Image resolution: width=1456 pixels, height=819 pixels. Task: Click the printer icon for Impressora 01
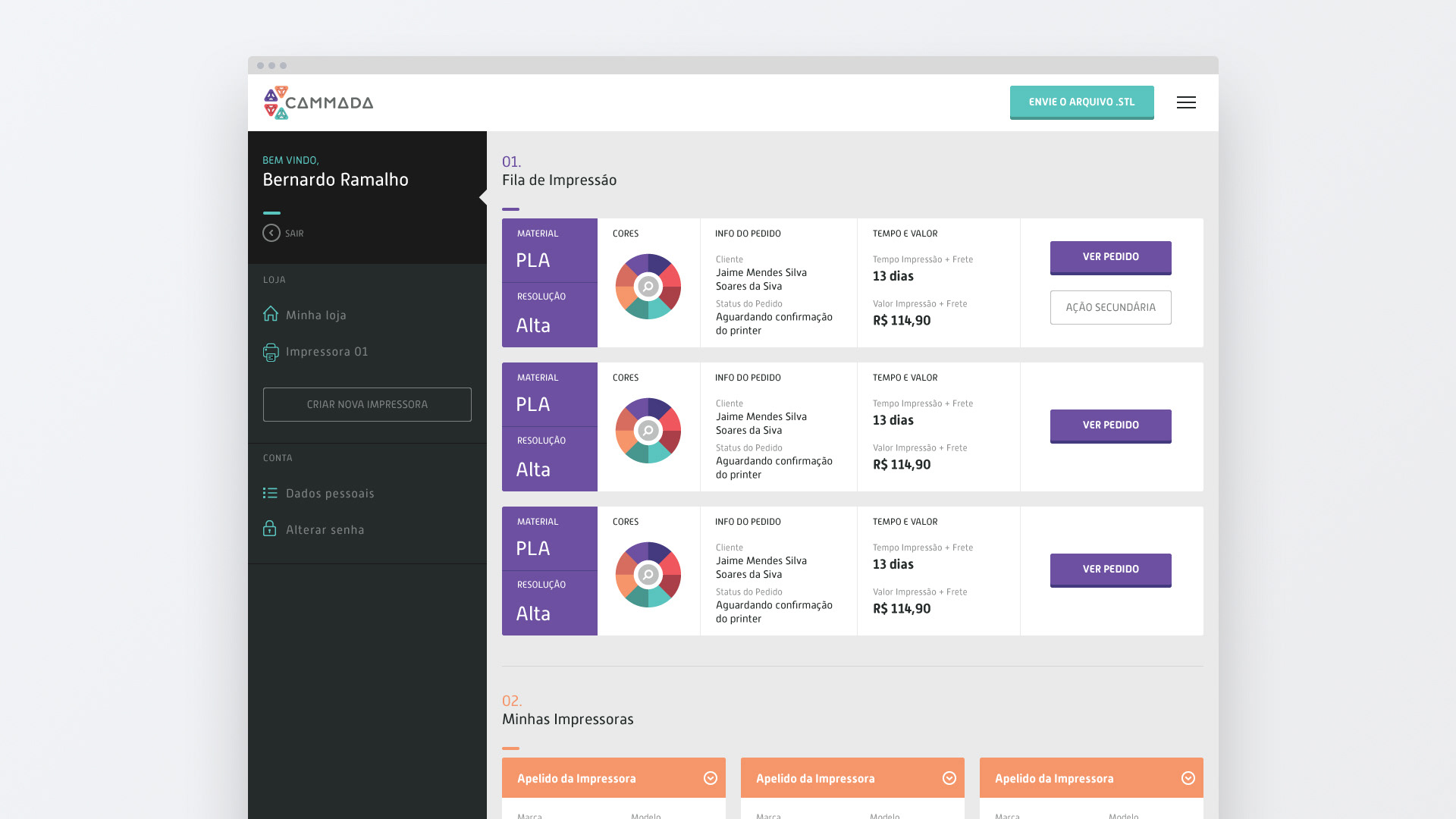coord(271,352)
